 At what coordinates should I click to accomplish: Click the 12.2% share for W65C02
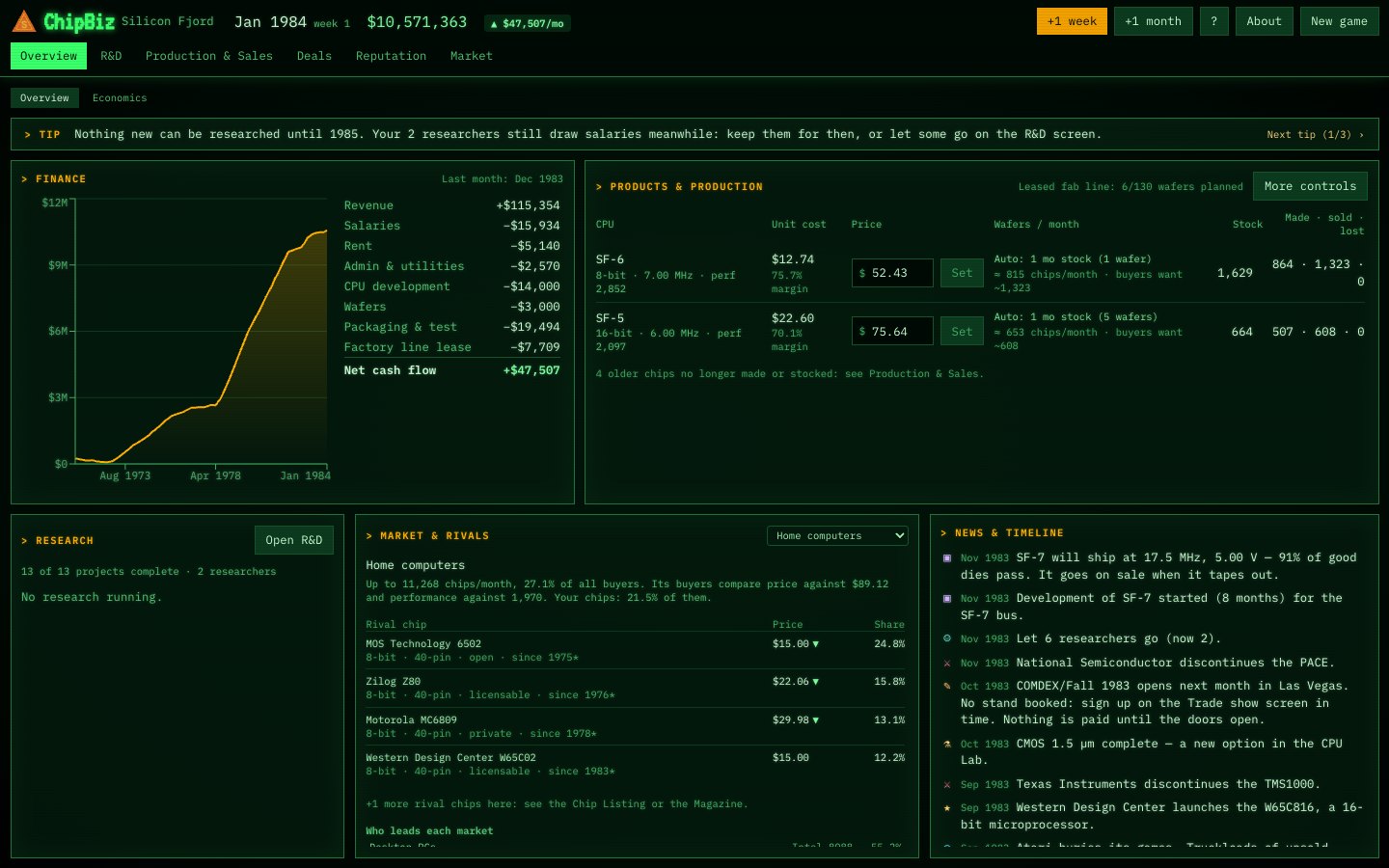(x=889, y=758)
